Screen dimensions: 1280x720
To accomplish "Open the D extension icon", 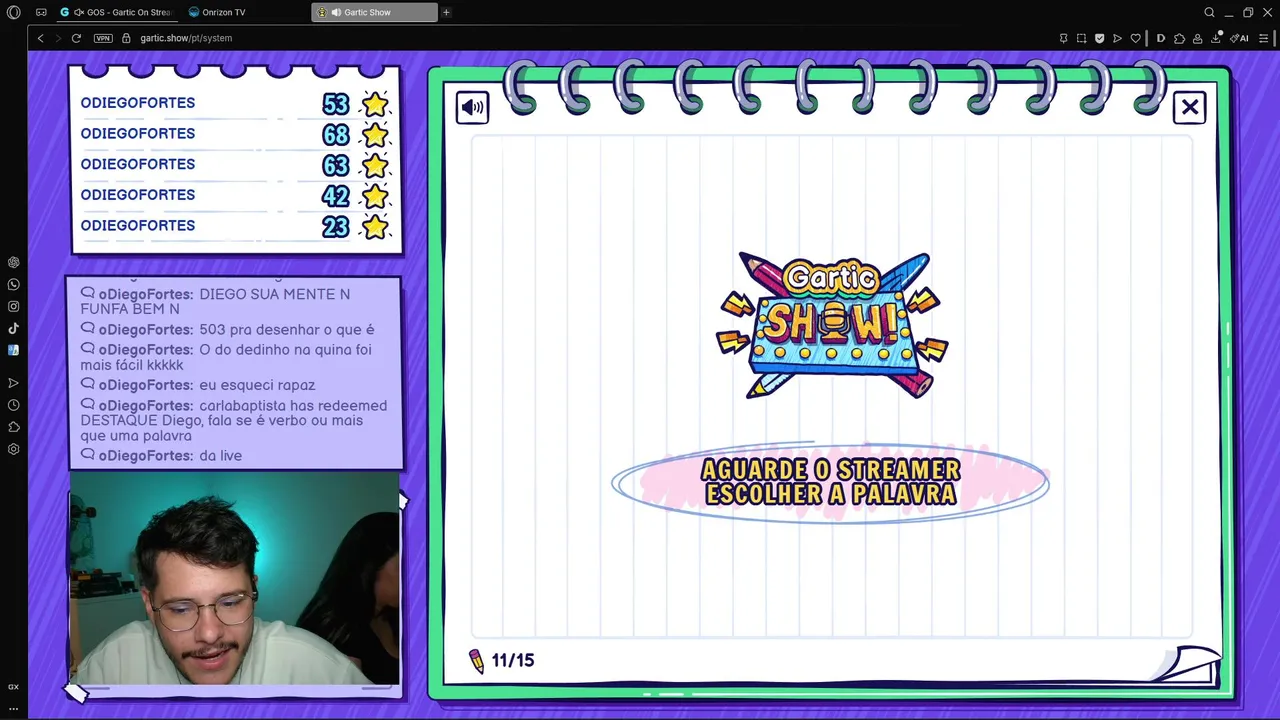I will coord(1161,38).
